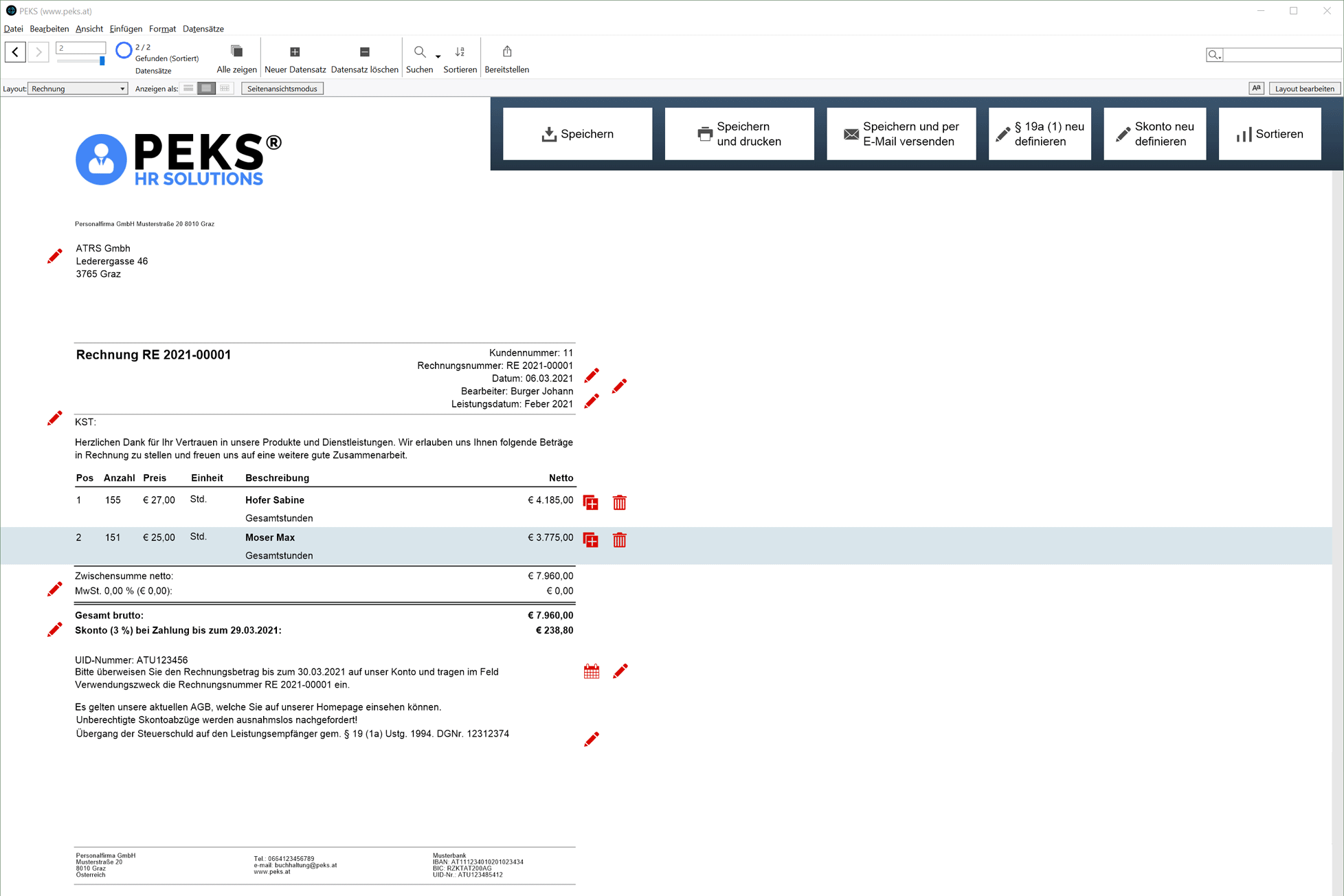This screenshot has width=1344, height=896.
Task: Open the Einfügen menu
Action: (126, 29)
